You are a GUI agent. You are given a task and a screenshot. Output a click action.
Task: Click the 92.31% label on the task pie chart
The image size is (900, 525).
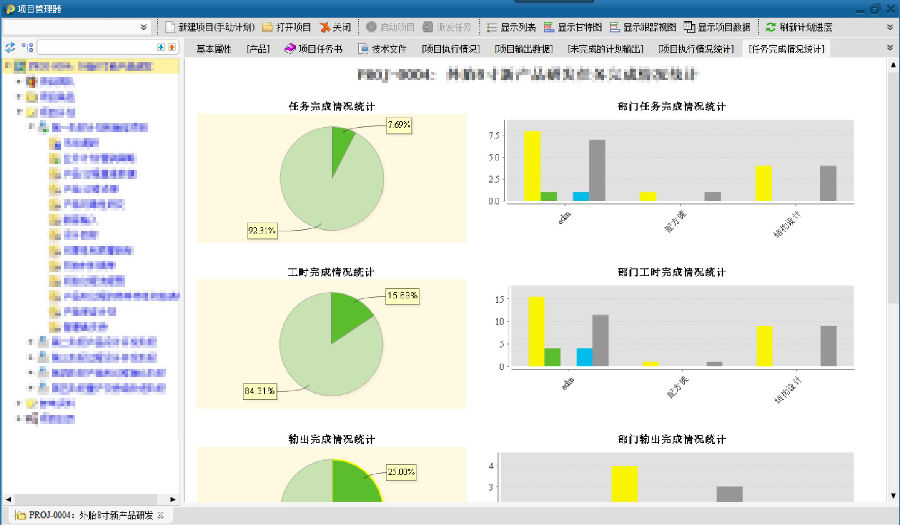coord(262,231)
